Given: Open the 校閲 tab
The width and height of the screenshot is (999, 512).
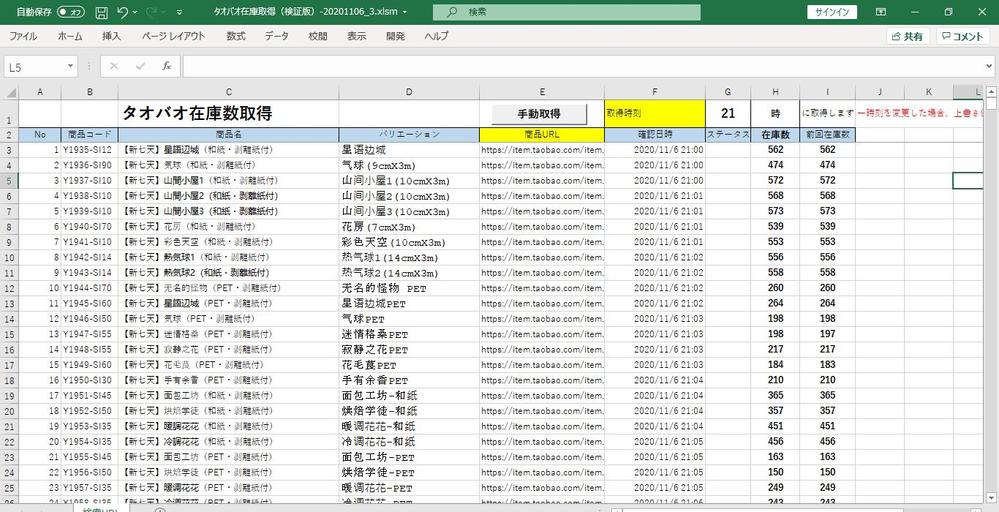Looking at the screenshot, I should click(318, 36).
